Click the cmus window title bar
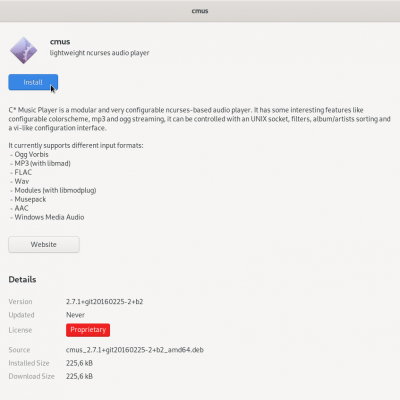The width and height of the screenshot is (400, 400). pyautogui.click(x=200, y=11)
